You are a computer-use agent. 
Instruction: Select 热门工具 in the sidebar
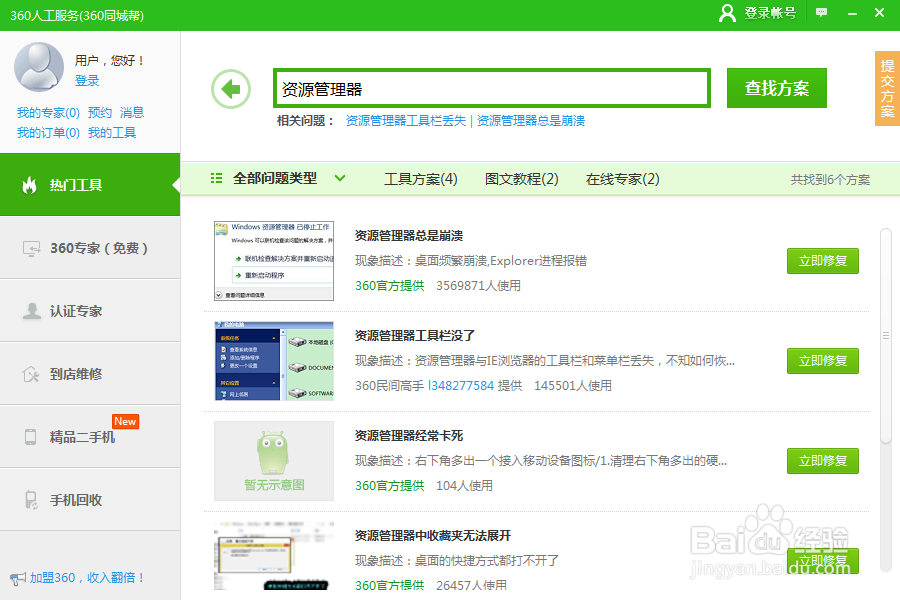coord(90,185)
